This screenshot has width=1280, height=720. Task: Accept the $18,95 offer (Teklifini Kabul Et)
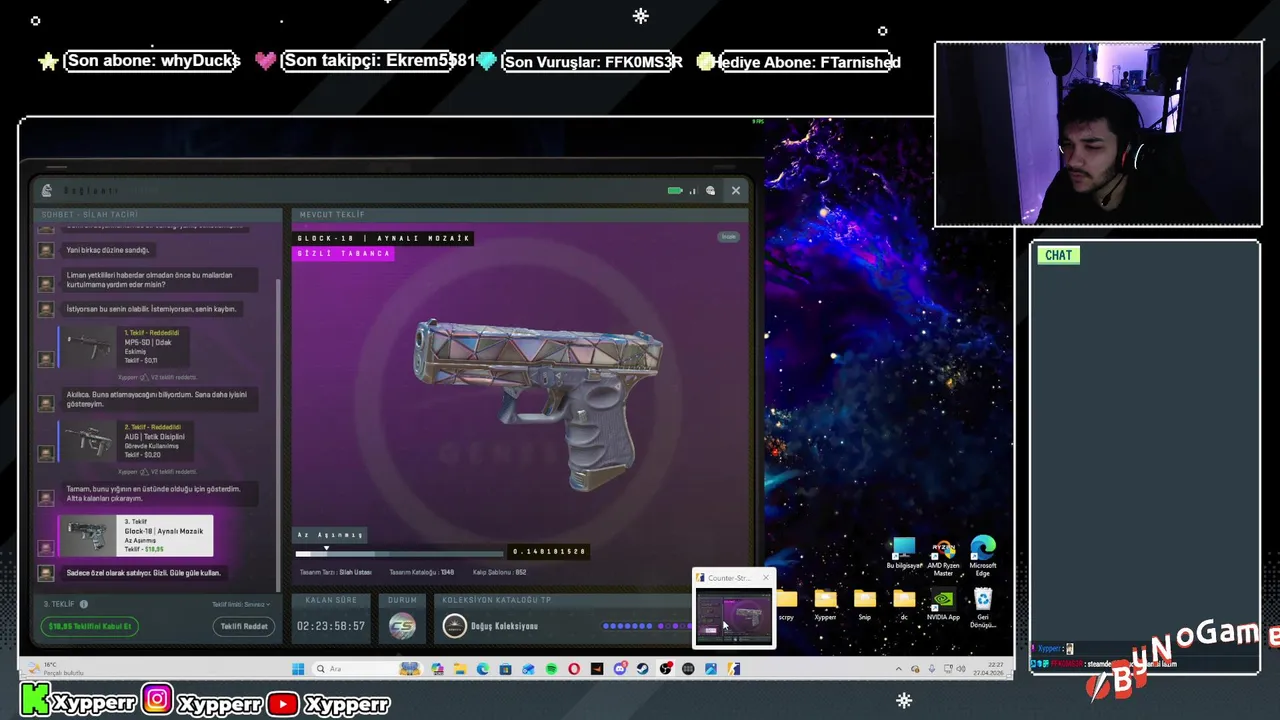[90, 626]
